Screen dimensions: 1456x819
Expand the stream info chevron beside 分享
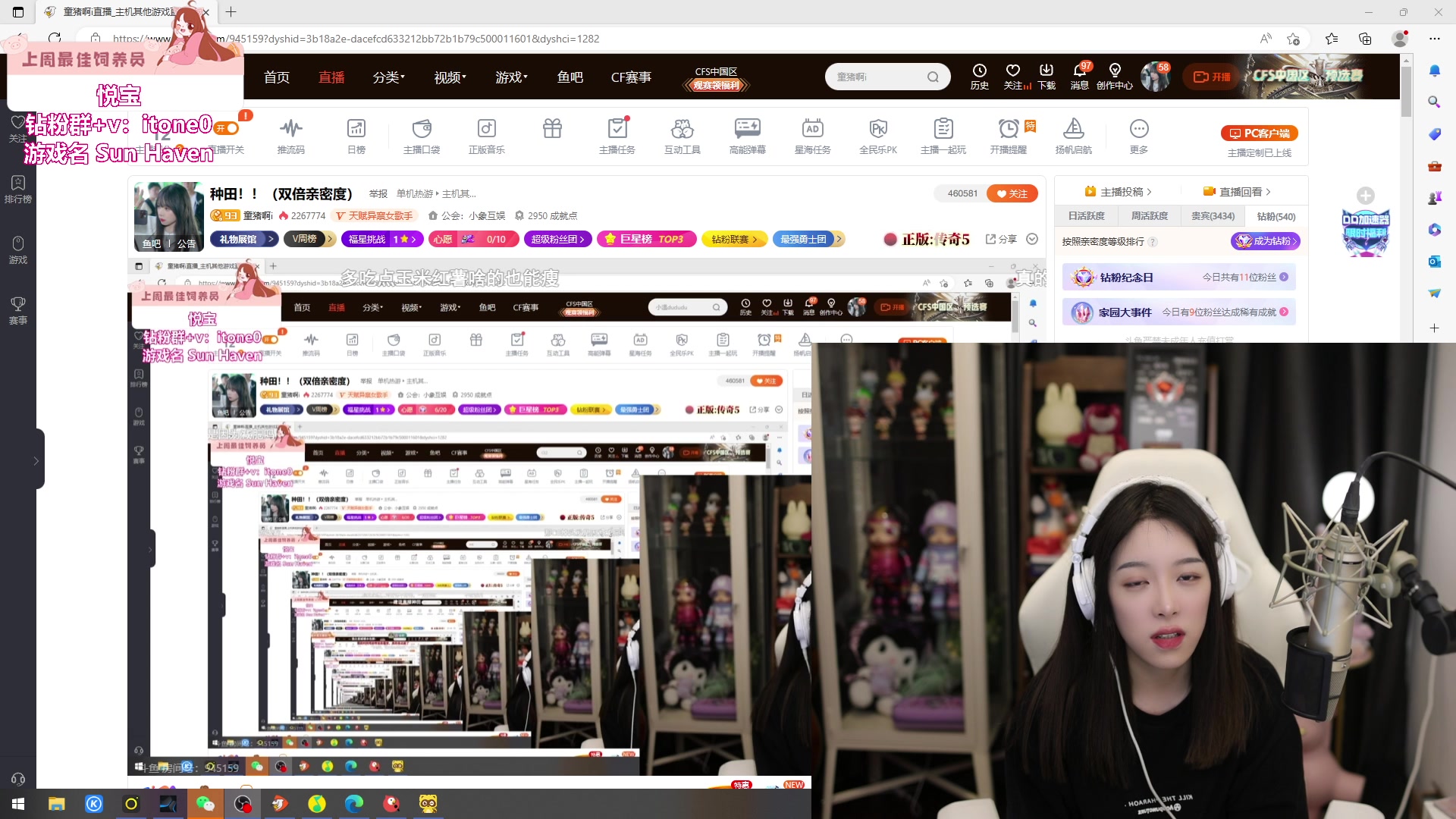click(x=1032, y=239)
